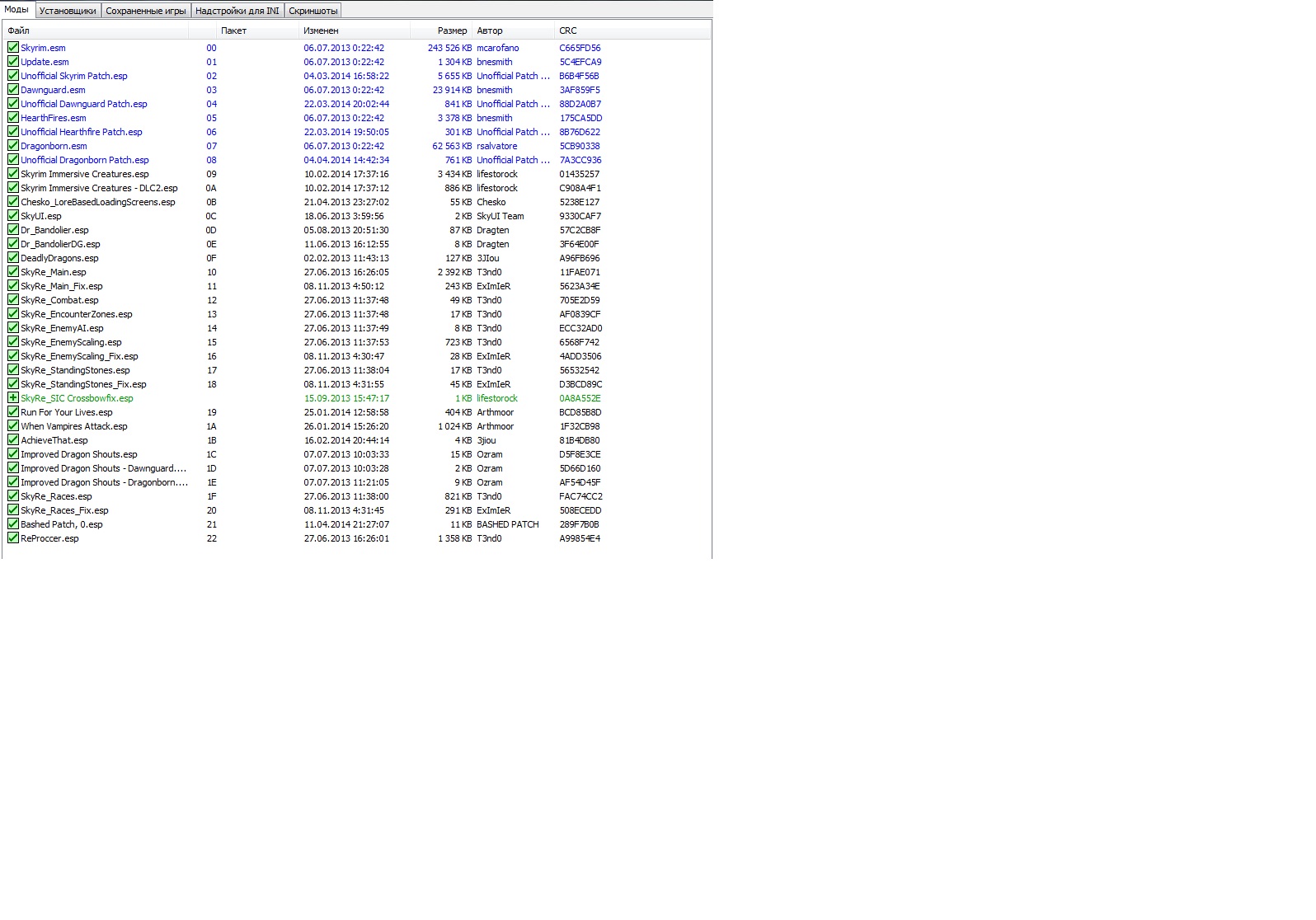This screenshot has height=920, width=1316.
Task: Uncheck the Dawnguard.esm checkbox
Action: pos(13,90)
